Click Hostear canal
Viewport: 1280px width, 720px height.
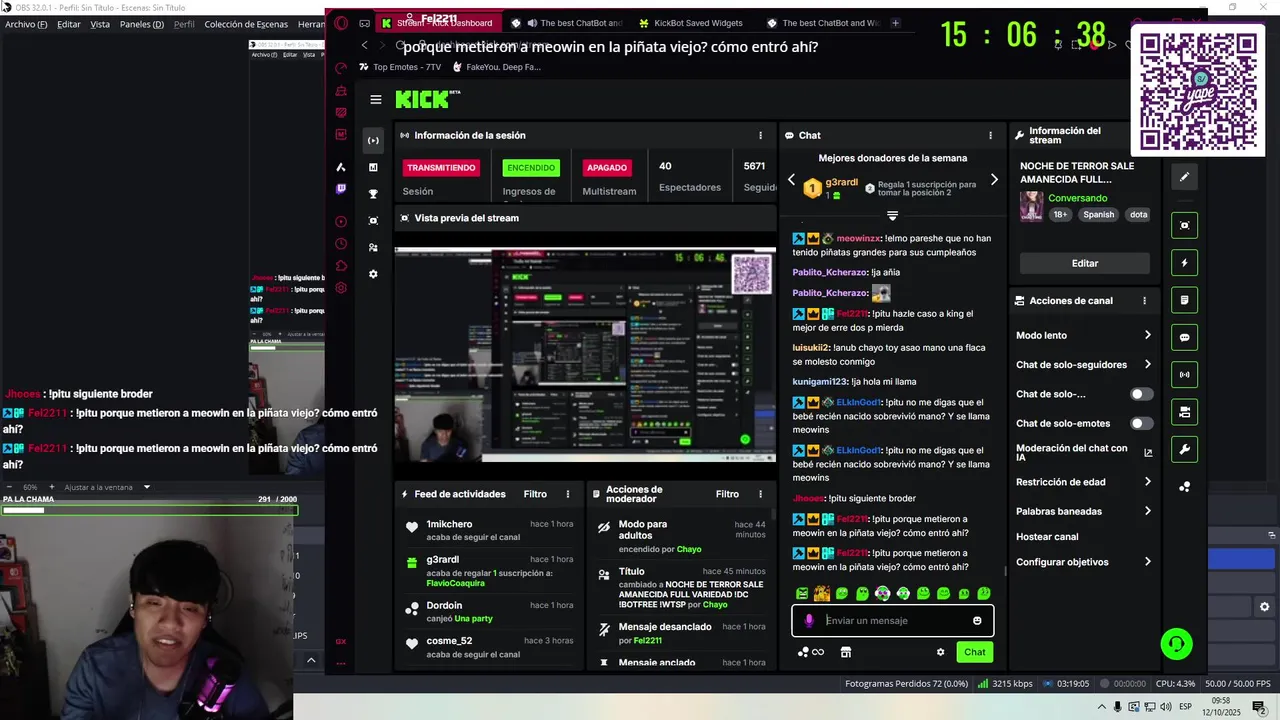click(x=1047, y=537)
